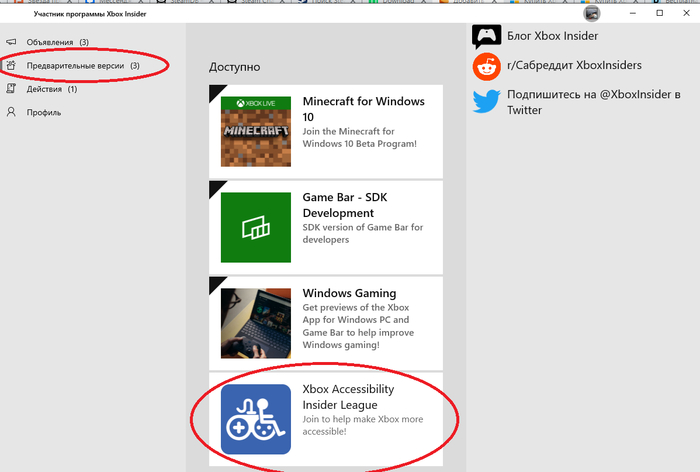Click 'SDK version of Game Bar for developers' text
The image size is (700, 472).
tap(362, 234)
